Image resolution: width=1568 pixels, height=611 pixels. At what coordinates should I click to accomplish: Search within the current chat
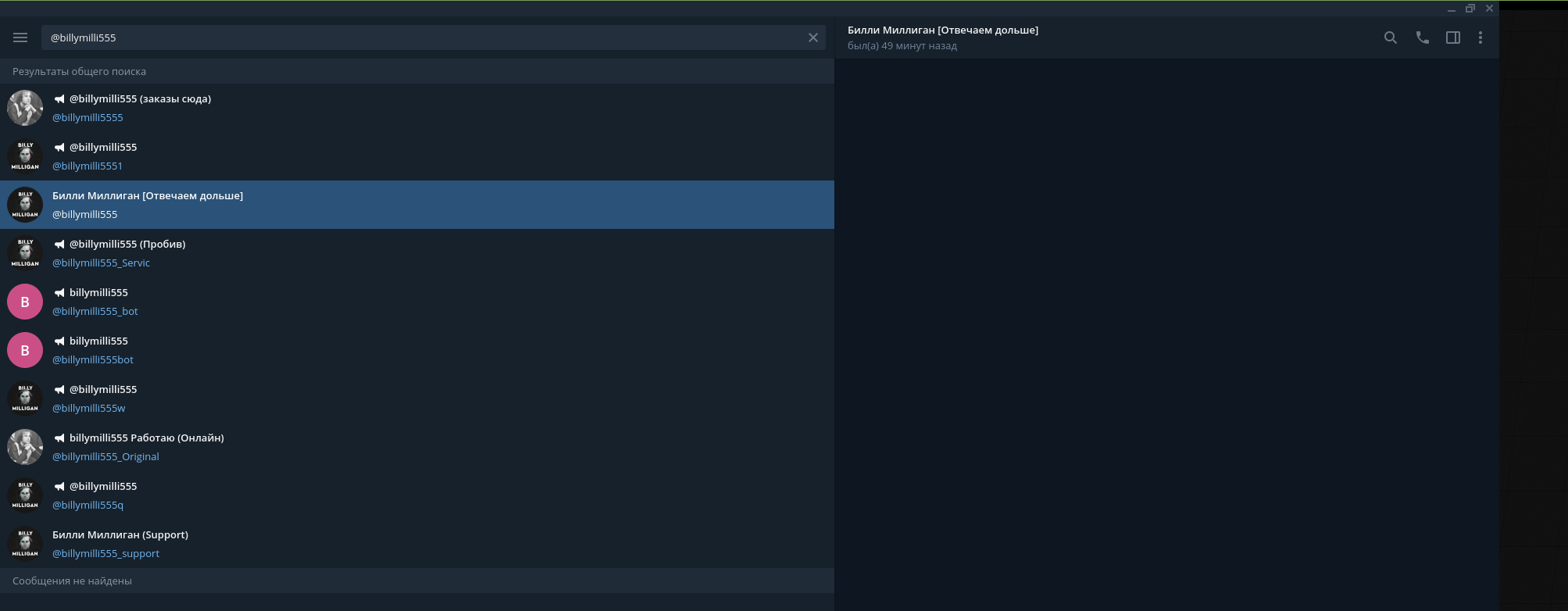(1390, 38)
